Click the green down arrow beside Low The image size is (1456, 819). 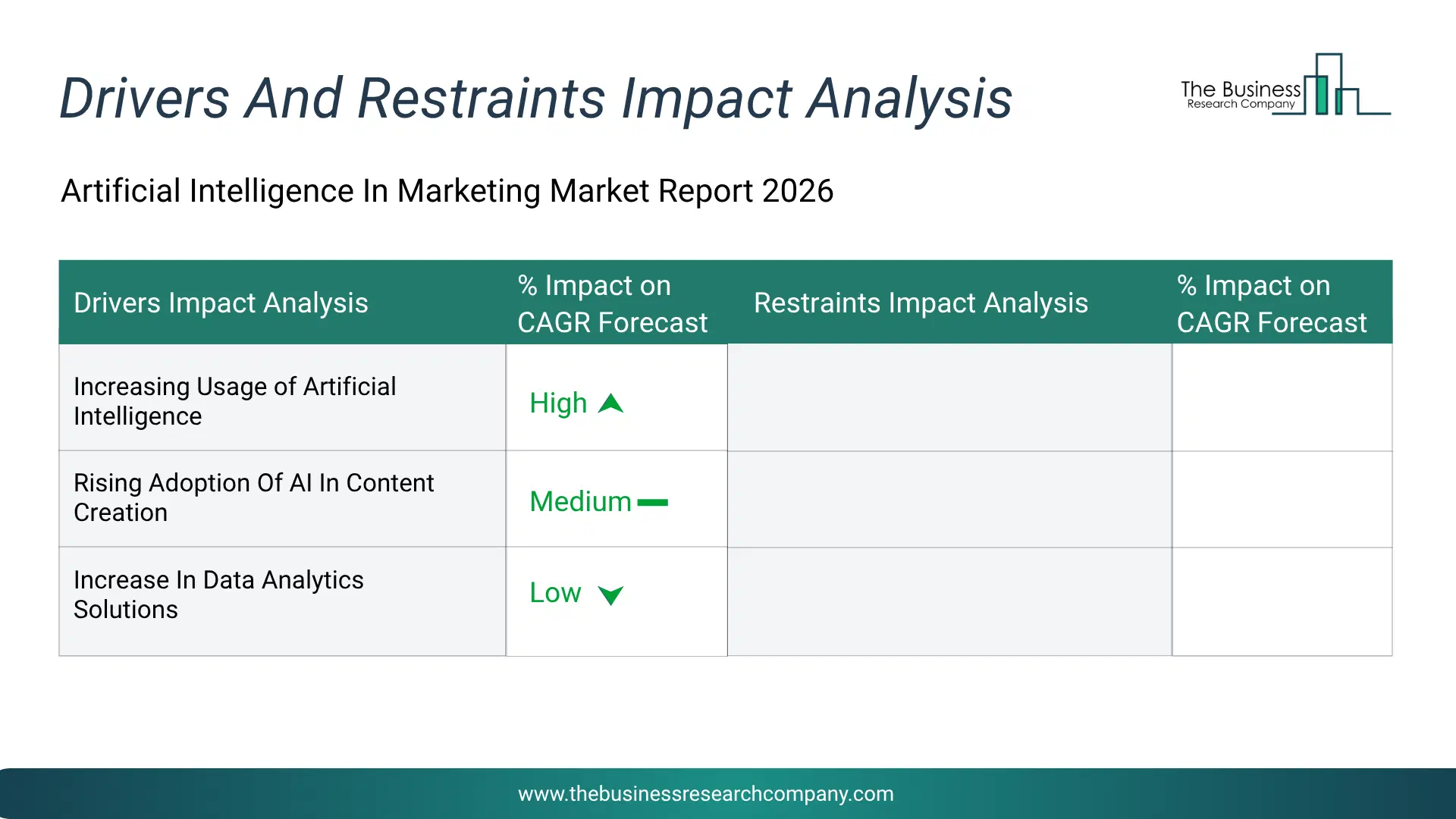pos(610,595)
